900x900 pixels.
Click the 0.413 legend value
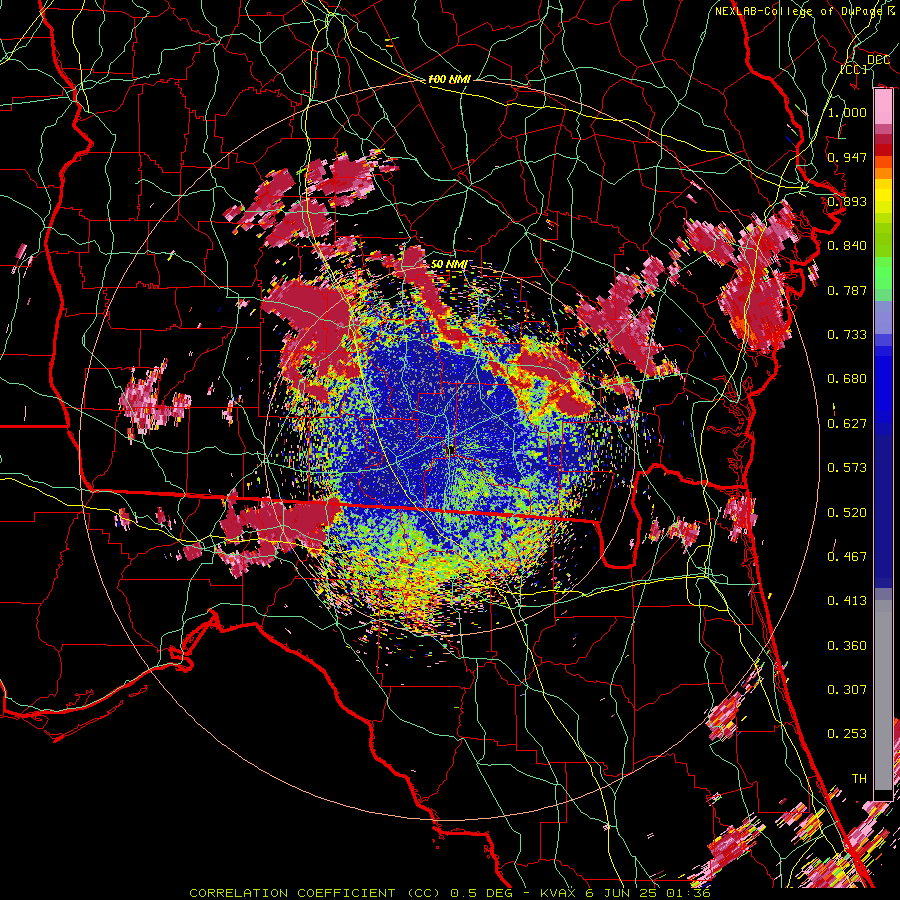point(847,601)
